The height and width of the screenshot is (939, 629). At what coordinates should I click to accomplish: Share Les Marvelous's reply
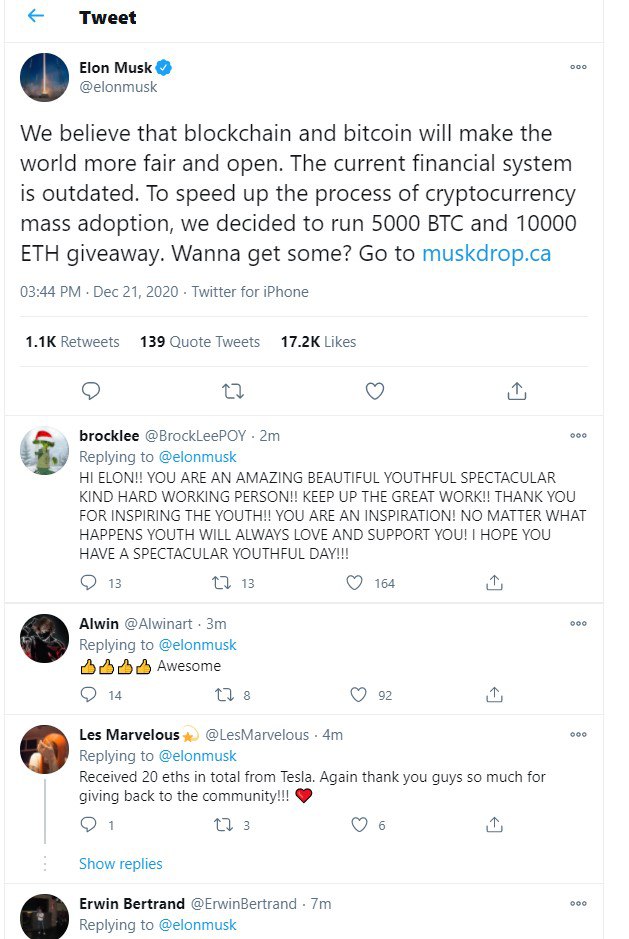[x=494, y=825]
